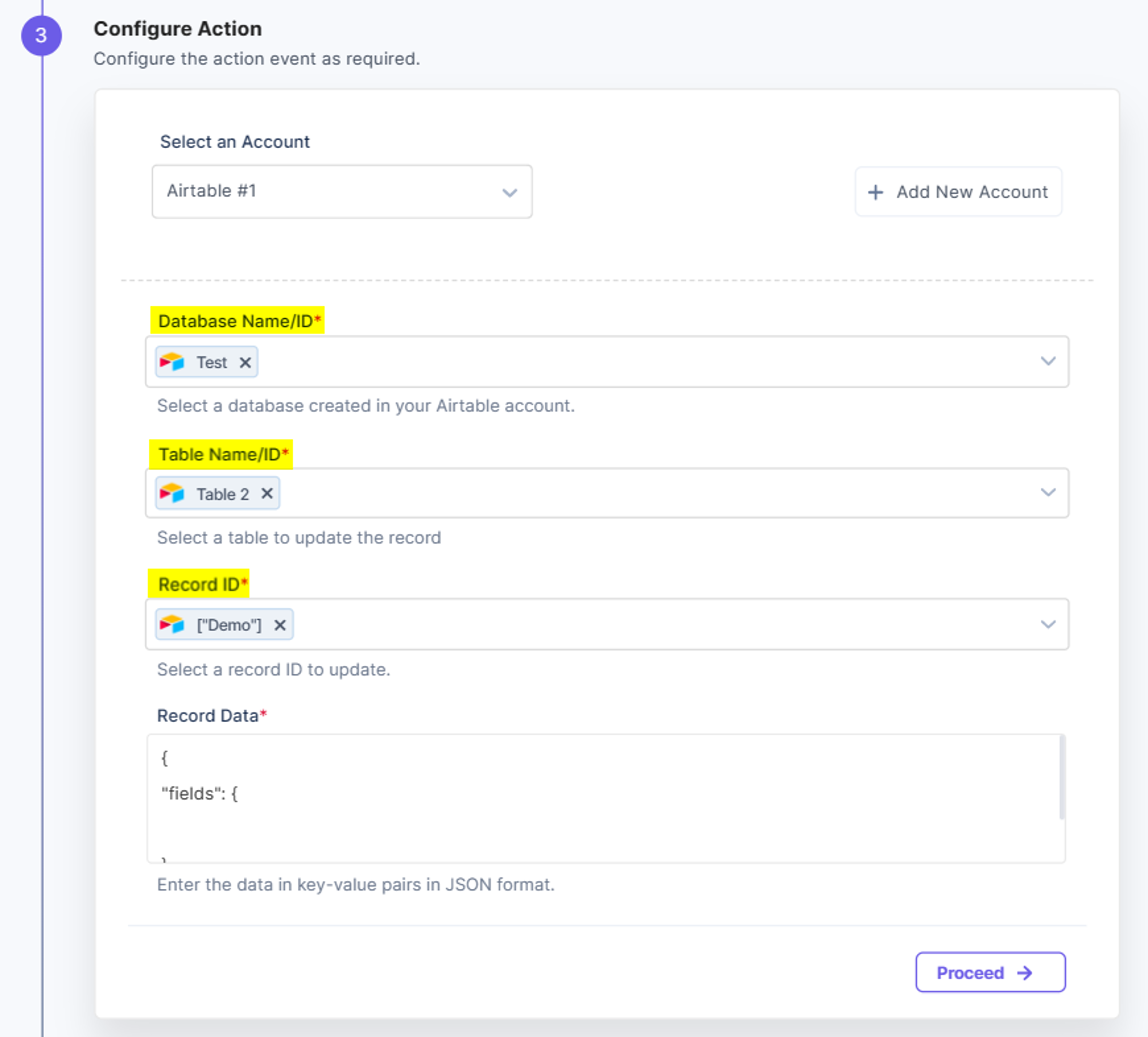The width and height of the screenshot is (1148, 1037).
Task: Click the Configure Action heading
Action: pos(178,28)
